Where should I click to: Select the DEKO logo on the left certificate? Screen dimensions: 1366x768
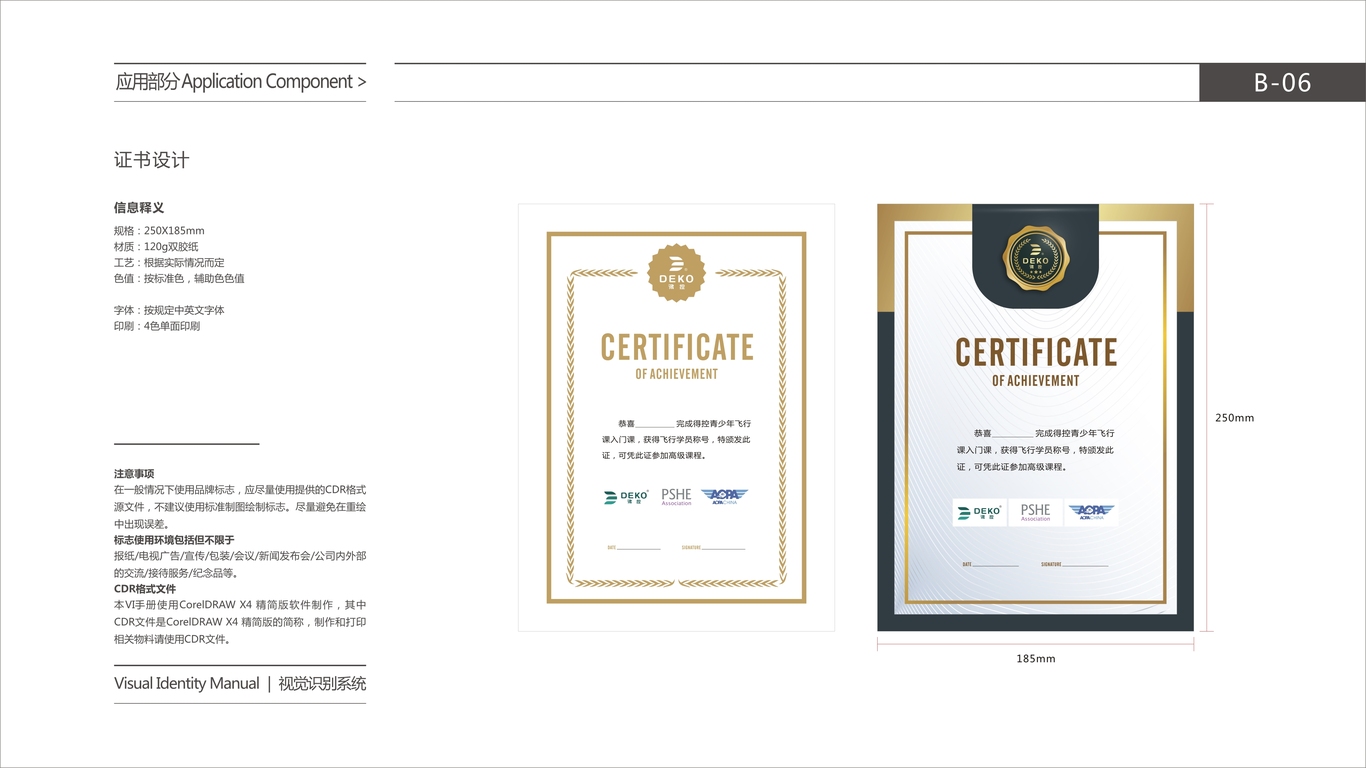click(x=627, y=496)
